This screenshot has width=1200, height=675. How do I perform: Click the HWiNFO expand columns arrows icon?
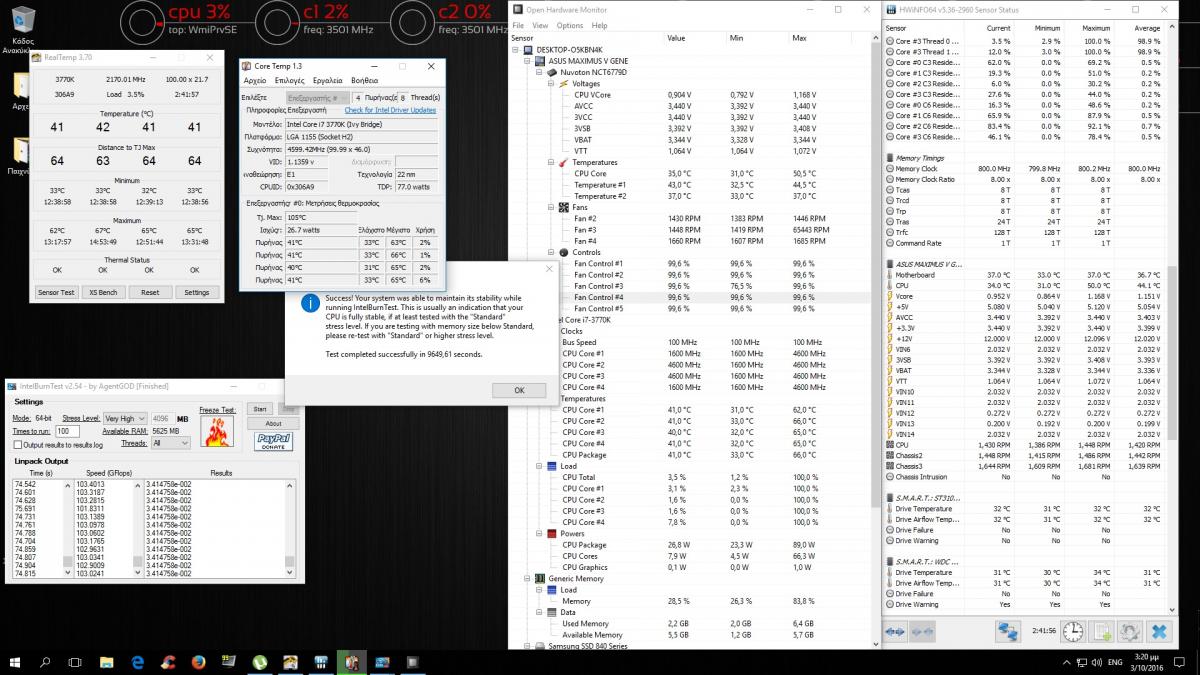[x=895, y=631]
